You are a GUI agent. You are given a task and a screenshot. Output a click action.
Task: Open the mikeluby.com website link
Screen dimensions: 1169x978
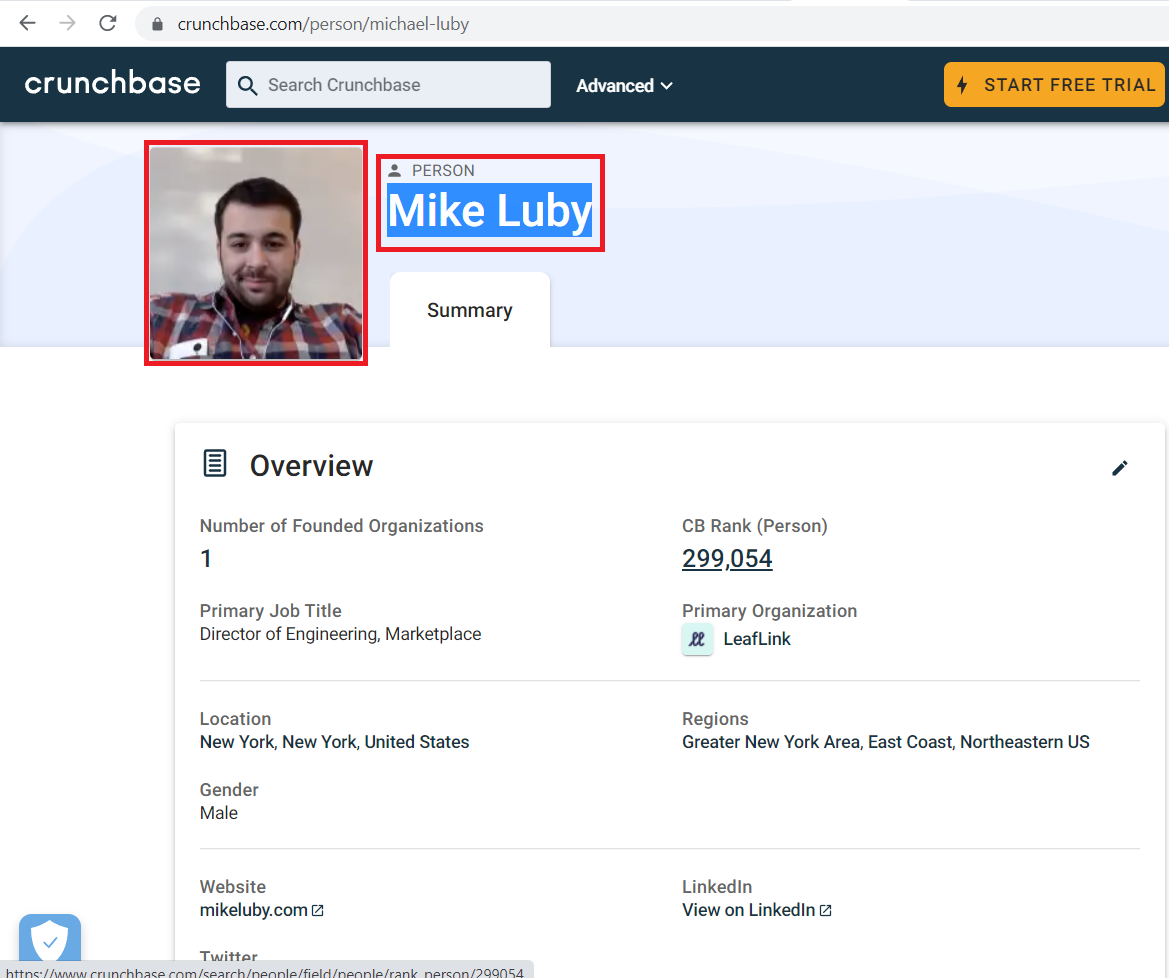coord(253,910)
